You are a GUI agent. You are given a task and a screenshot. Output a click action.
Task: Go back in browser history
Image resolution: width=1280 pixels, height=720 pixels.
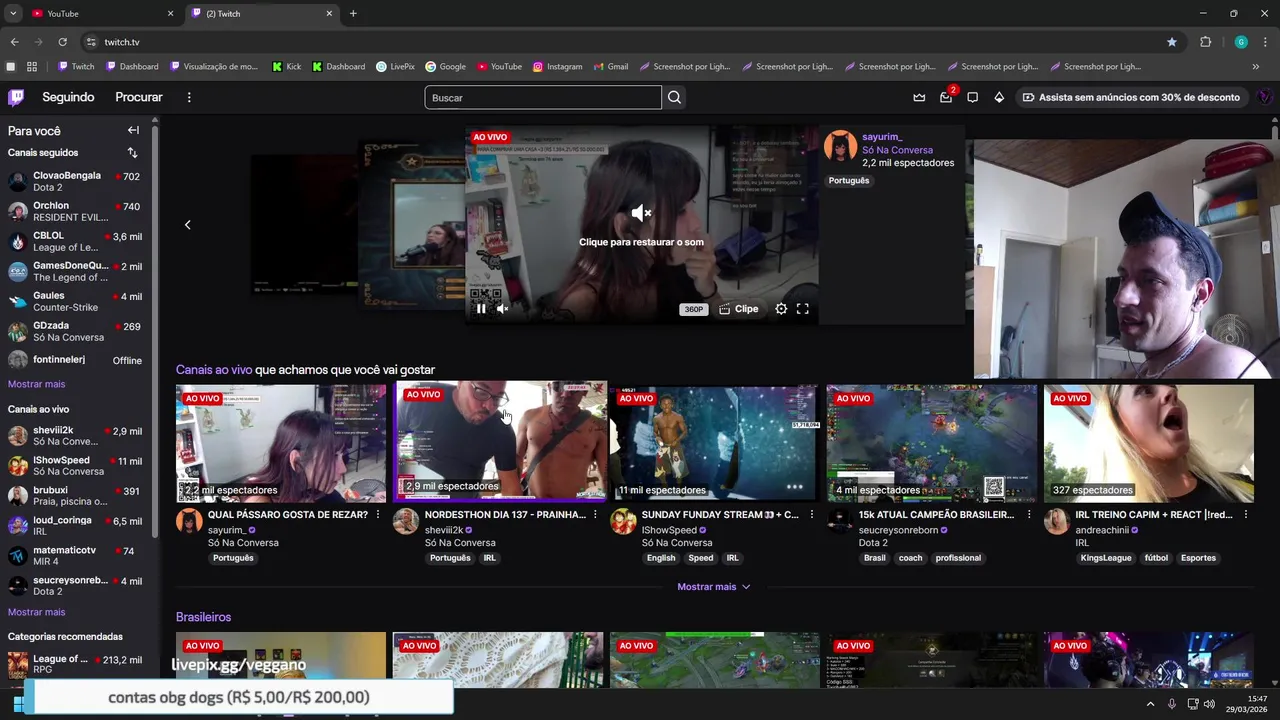click(14, 42)
